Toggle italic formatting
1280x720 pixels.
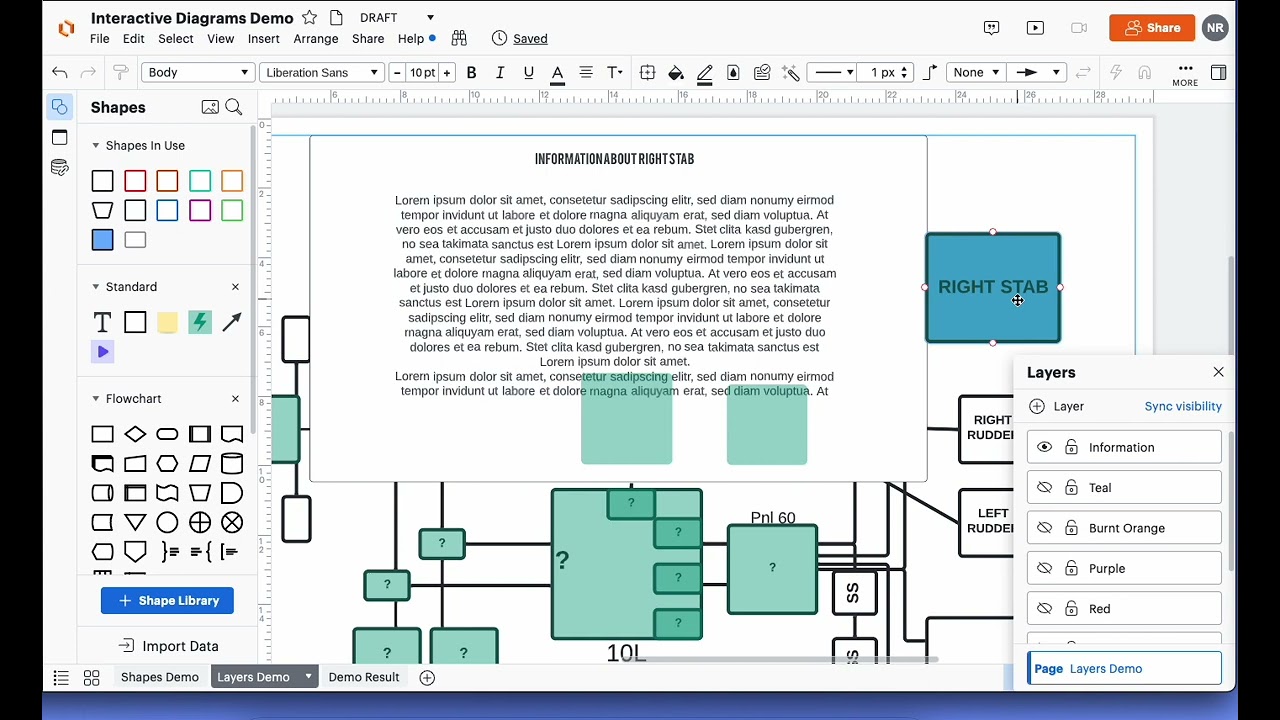tap(500, 72)
